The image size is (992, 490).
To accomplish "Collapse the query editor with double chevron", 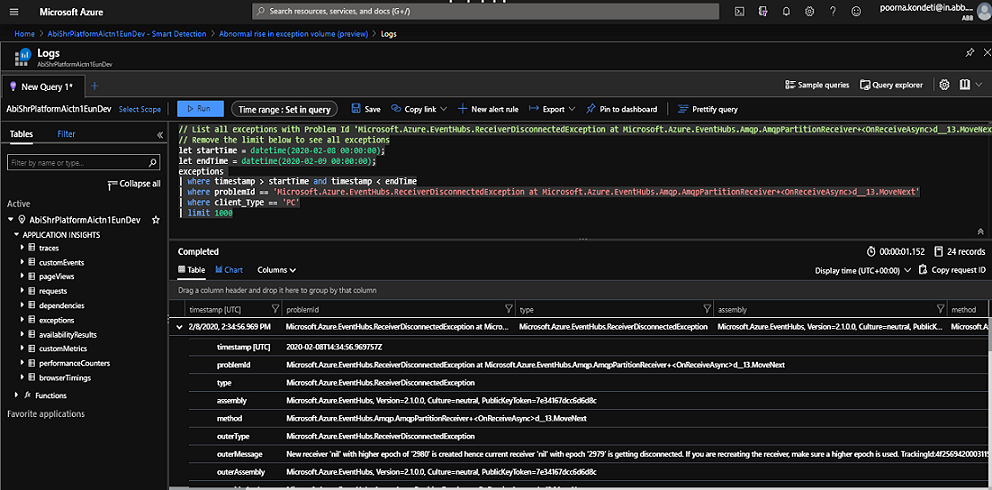I will coord(981,231).
